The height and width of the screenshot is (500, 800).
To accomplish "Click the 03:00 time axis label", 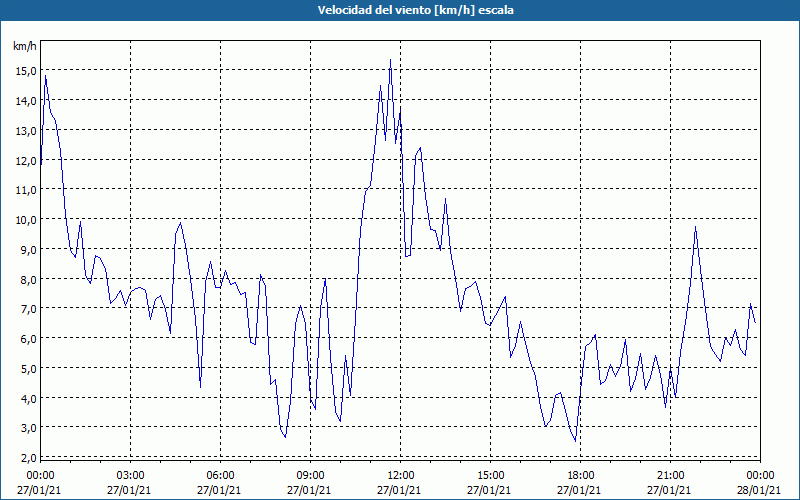I will tap(131, 476).
